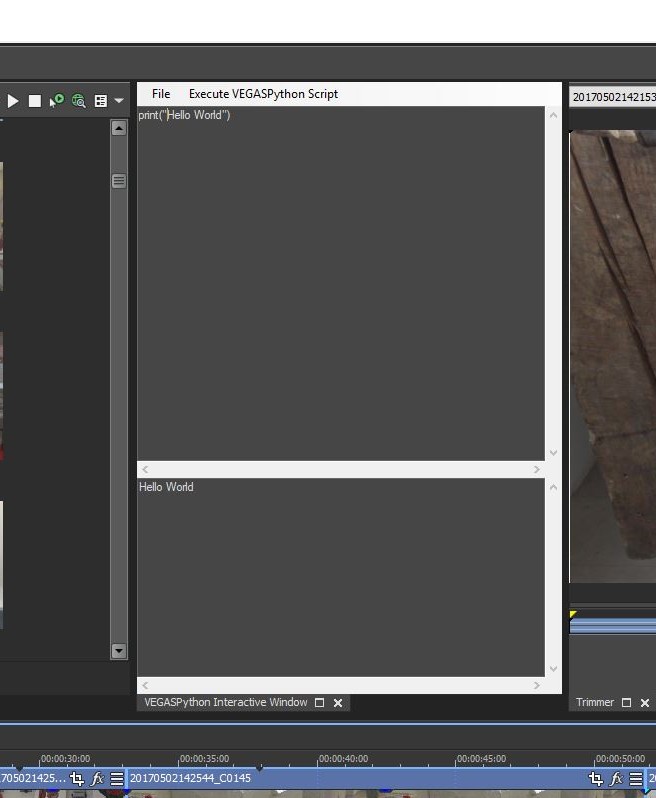Expand the Views dropdown arrow
This screenshot has width=656, height=798.
tap(119, 101)
